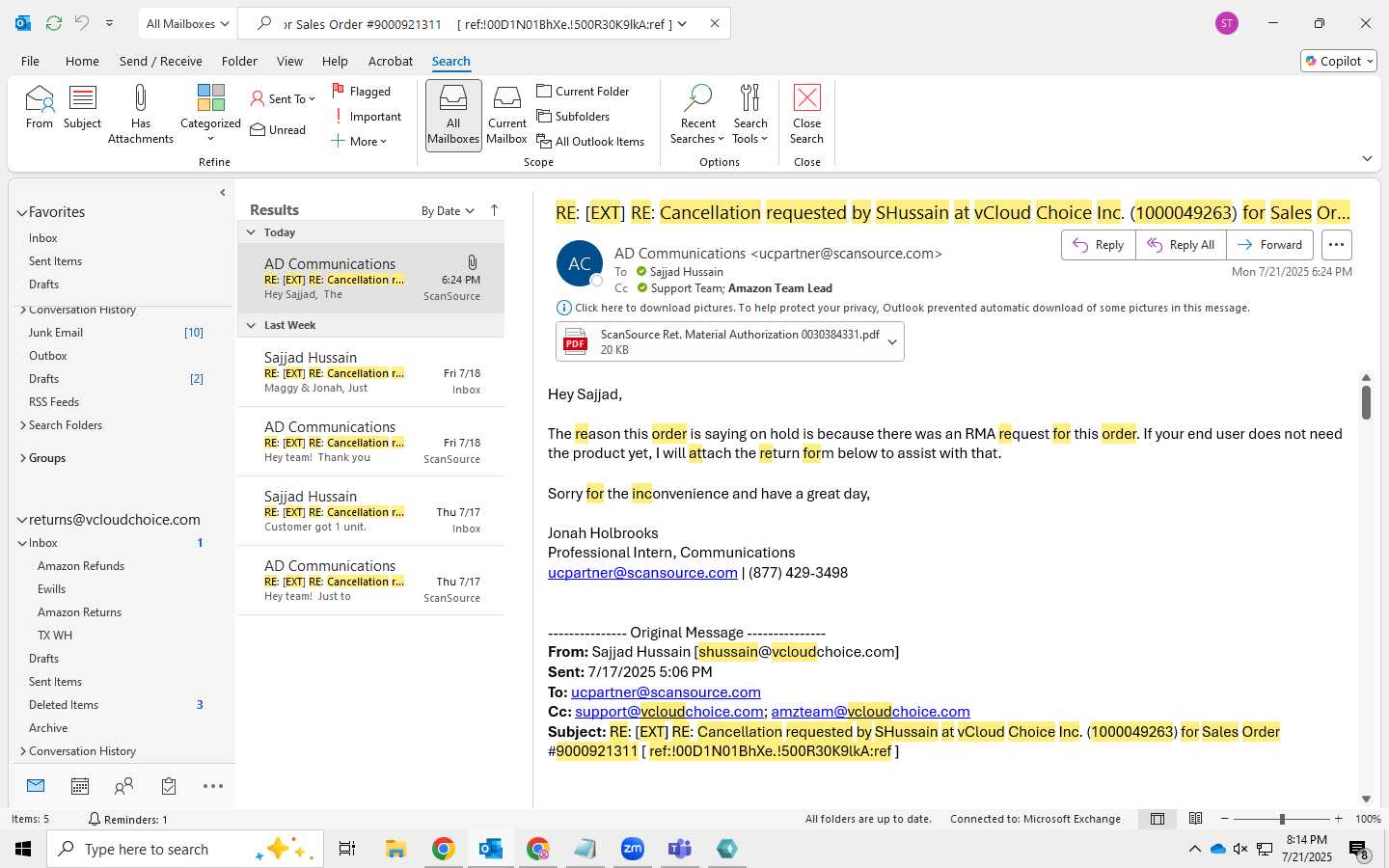
Task: Switch to Send / Receive tab
Action: tap(161, 61)
